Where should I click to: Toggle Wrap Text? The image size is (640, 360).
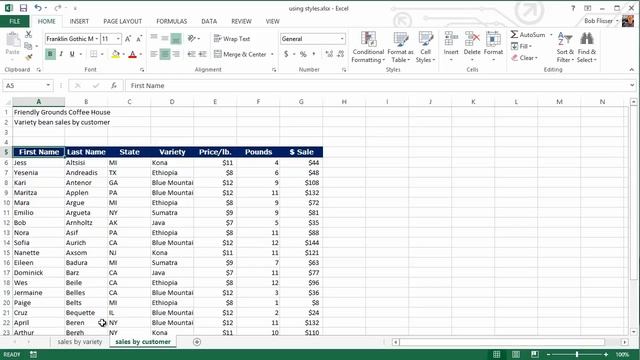coord(232,39)
